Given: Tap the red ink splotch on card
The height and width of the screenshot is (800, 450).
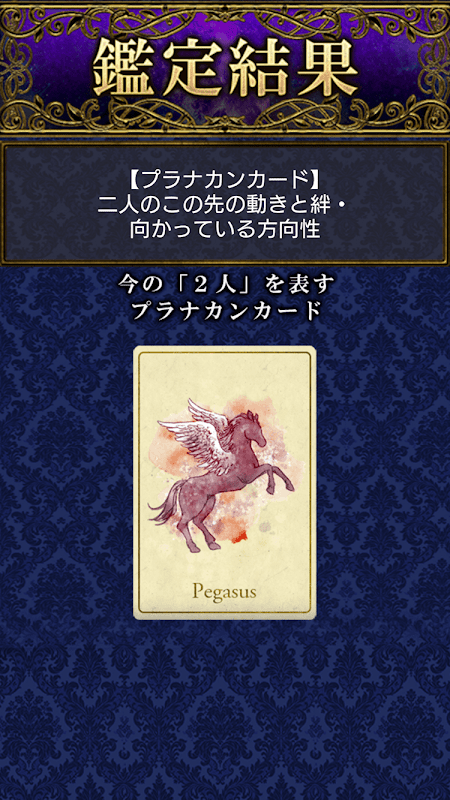Looking at the screenshot, I should tap(238, 535).
